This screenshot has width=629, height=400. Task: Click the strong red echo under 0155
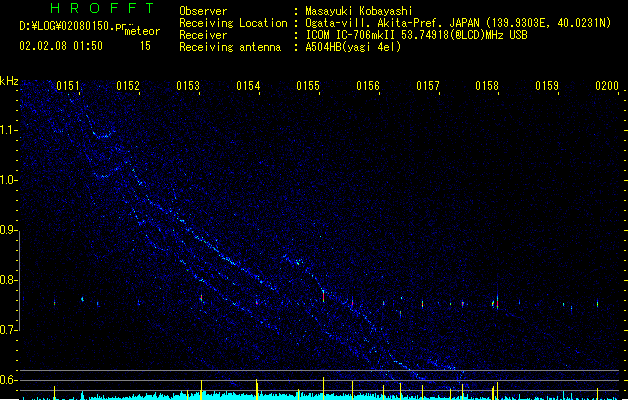click(x=323, y=296)
